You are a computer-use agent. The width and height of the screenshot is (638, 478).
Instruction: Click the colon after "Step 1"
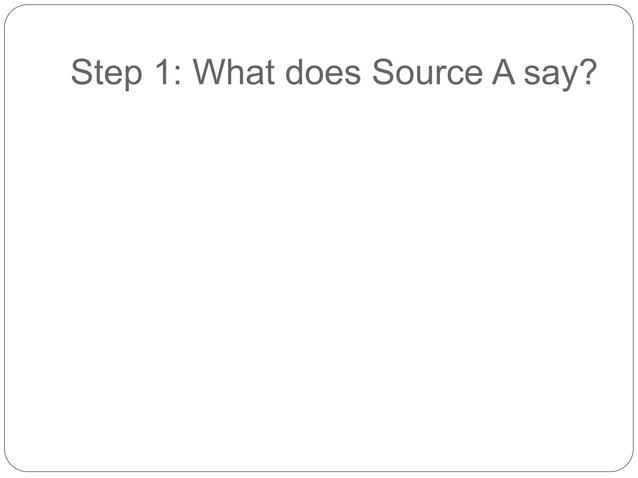177,76
